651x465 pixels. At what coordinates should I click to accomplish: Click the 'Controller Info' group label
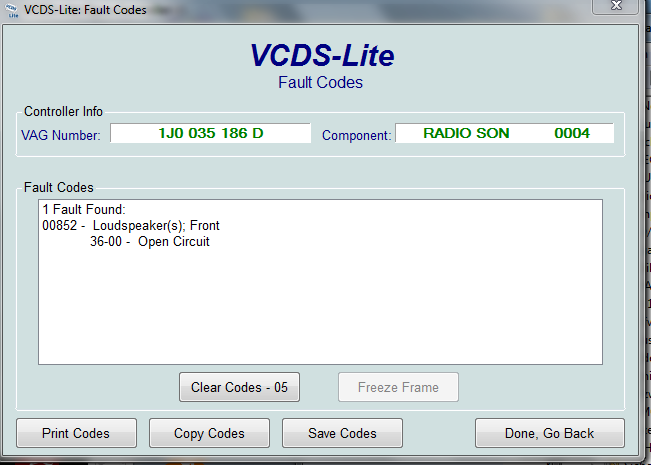pos(63,111)
